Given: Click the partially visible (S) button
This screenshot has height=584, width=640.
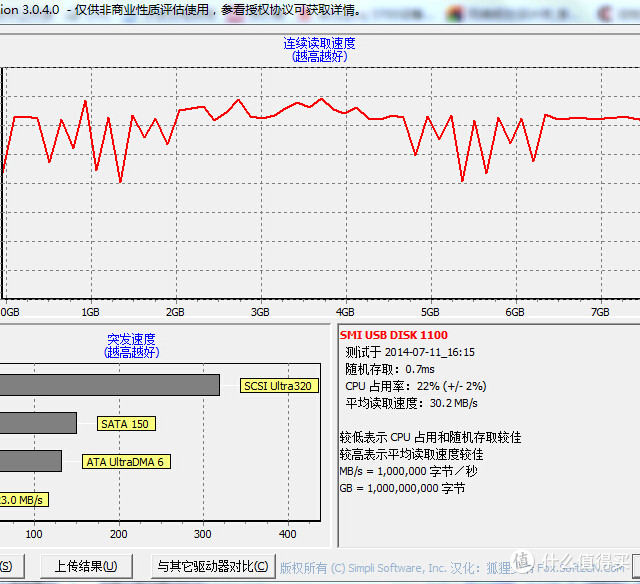Looking at the screenshot, I should (x=12, y=566).
